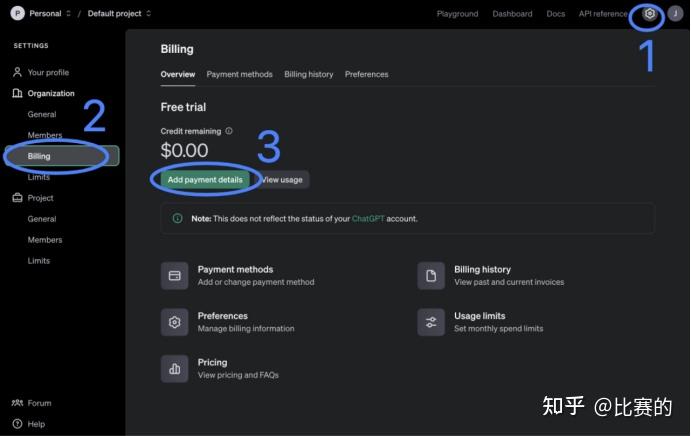The image size is (691, 436).
Task: Select Project heading in sidebar
Action: click(40, 198)
